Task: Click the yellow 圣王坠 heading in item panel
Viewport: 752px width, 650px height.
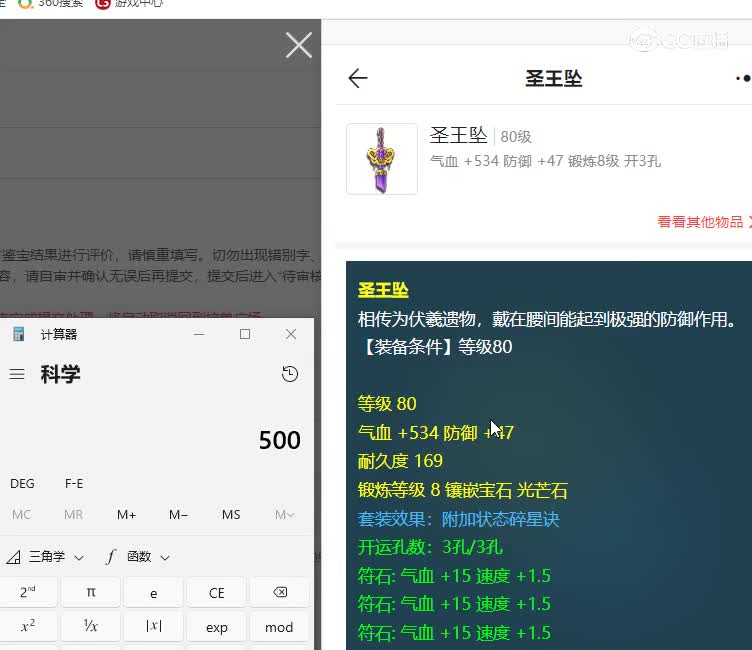Action: [x=383, y=290]
